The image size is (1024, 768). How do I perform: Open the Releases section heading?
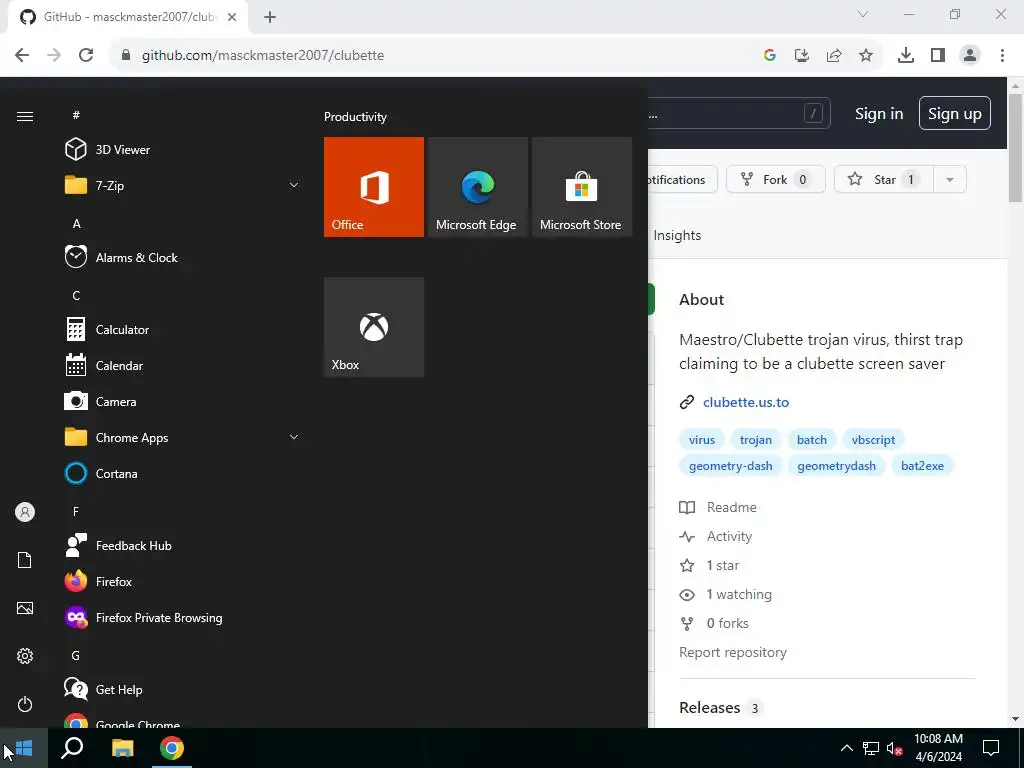click(x=709, y=708)
